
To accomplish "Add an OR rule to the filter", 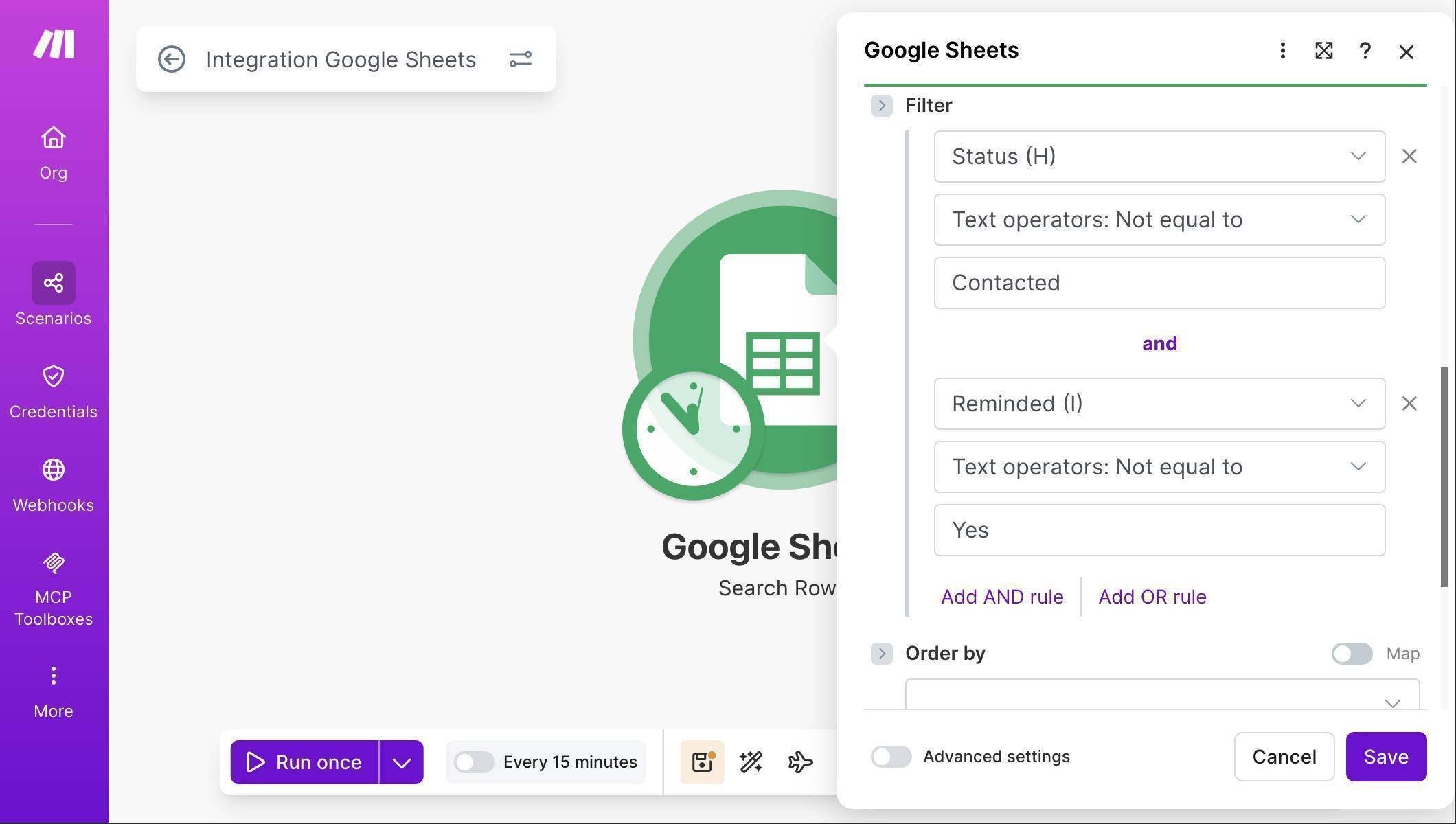I will 1152,596.
